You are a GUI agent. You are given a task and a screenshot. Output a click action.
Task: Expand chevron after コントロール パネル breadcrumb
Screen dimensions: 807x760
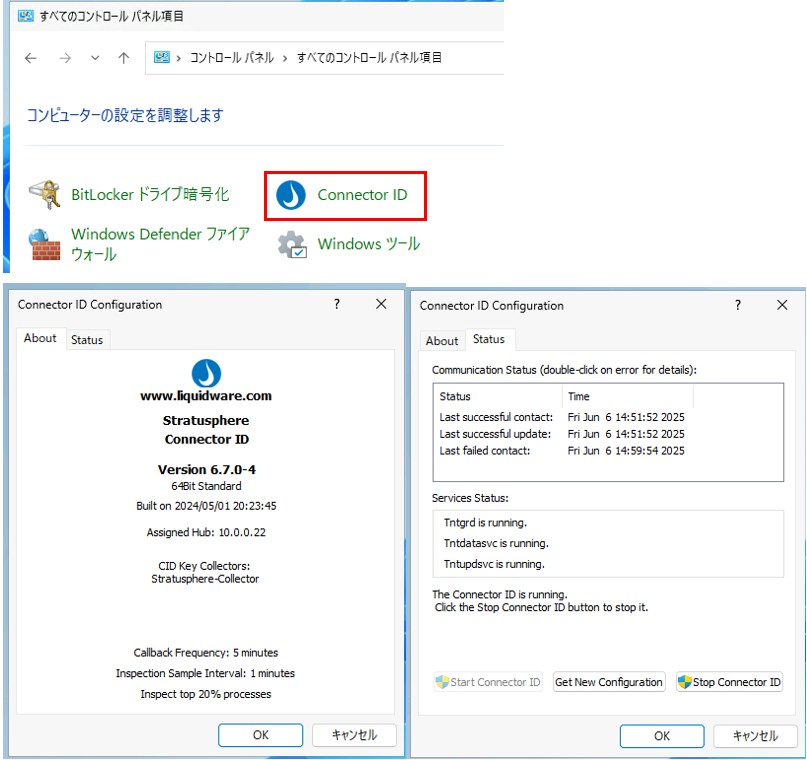click(285, 58)
